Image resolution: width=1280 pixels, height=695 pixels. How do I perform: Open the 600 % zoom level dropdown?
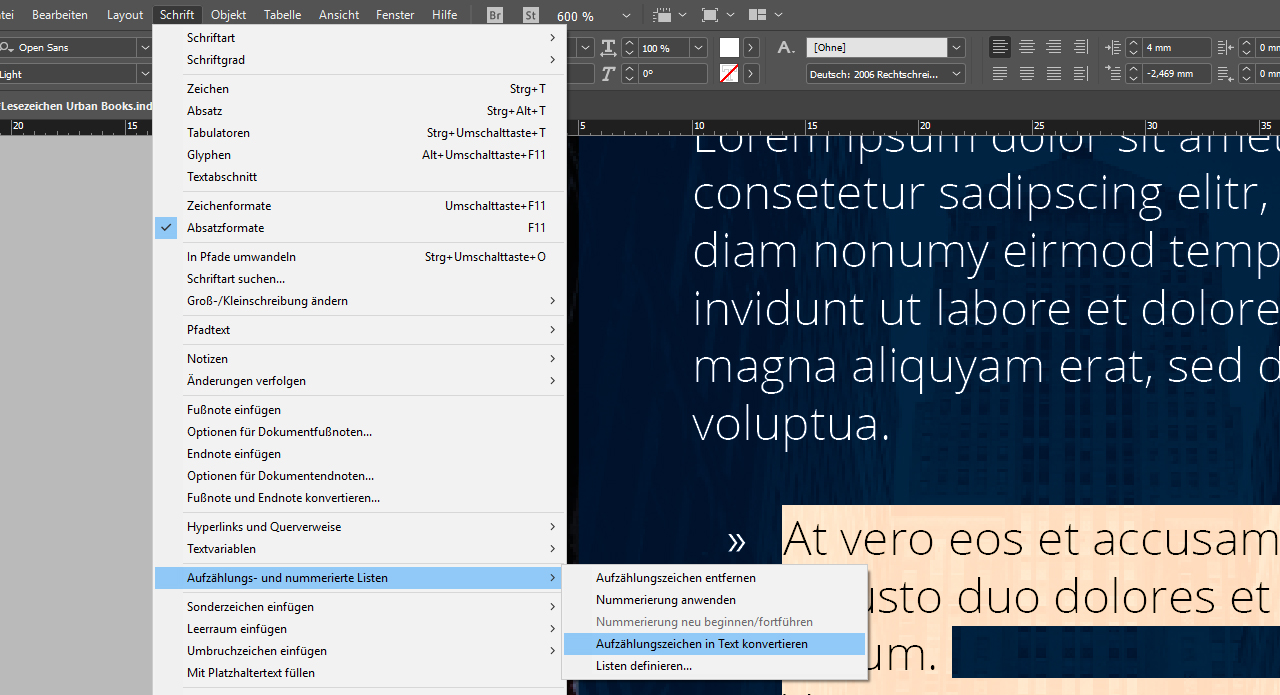(626, 16)
